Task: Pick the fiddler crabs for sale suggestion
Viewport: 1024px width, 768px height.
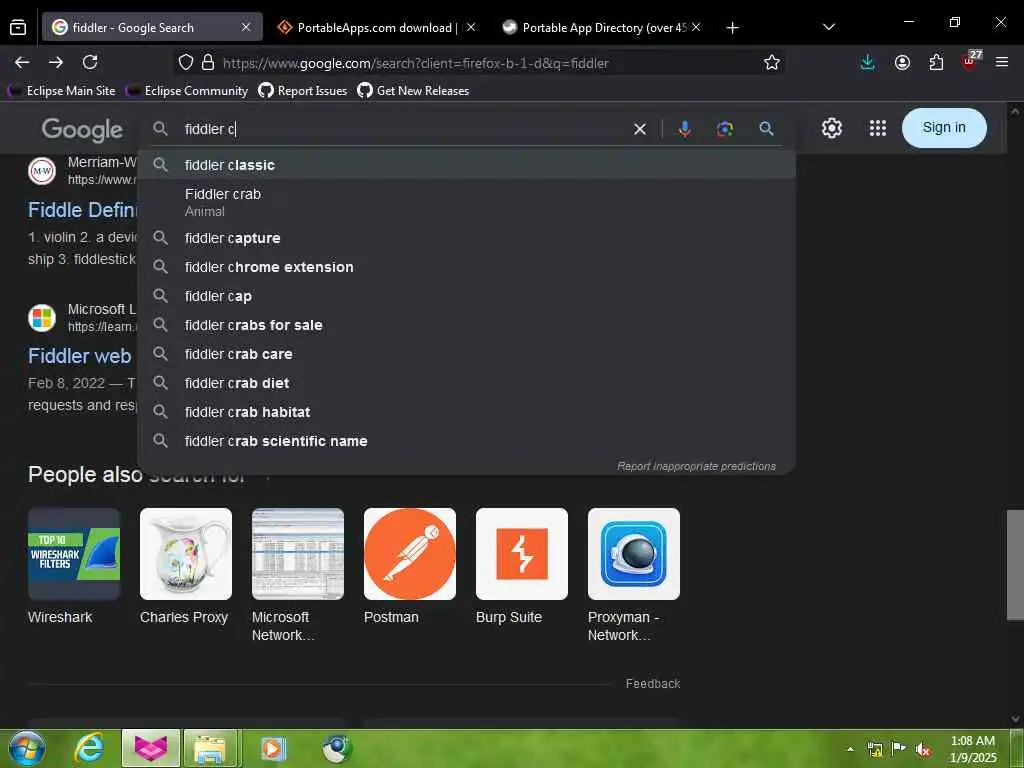Action: pyautogui.click(x=466, y=325)
